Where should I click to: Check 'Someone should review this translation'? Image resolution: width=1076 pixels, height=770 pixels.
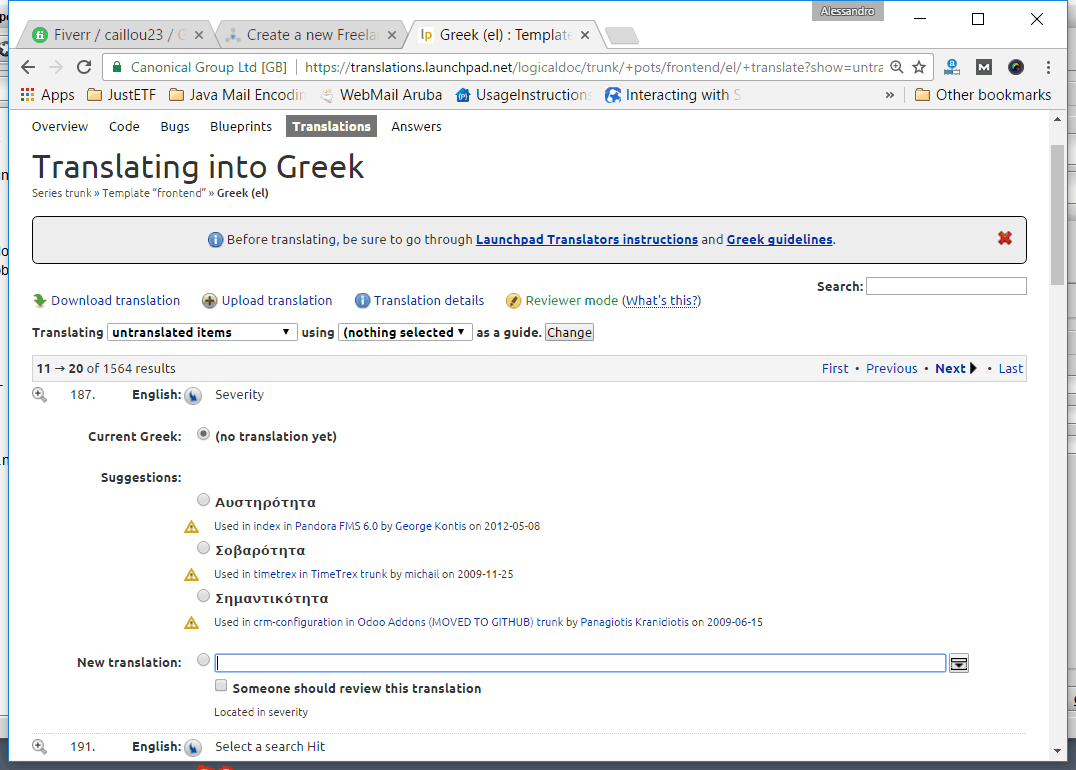[221, 687]
